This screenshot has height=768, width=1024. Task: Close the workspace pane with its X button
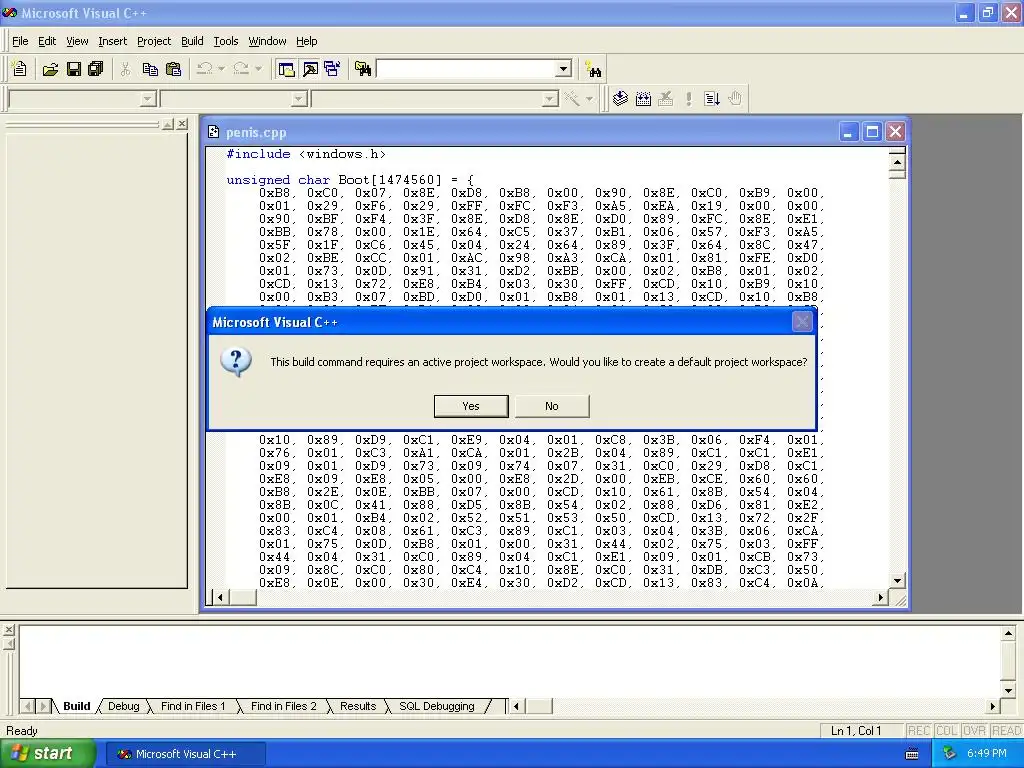[182, 123]
